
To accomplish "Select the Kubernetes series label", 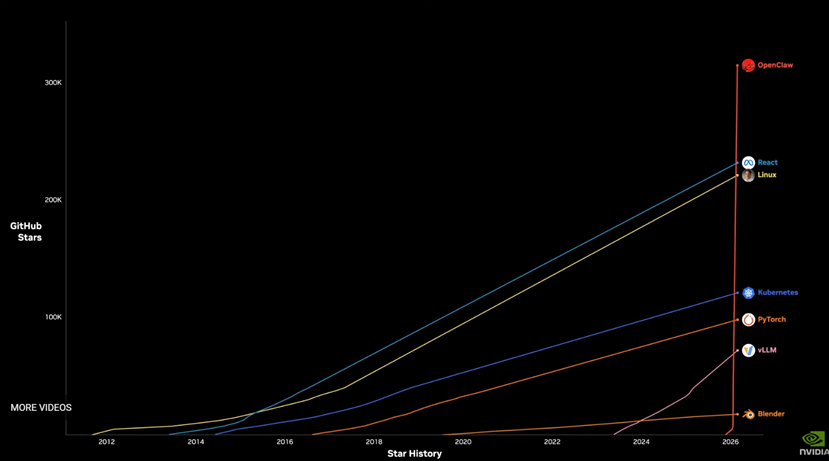I will pos(778,292).
